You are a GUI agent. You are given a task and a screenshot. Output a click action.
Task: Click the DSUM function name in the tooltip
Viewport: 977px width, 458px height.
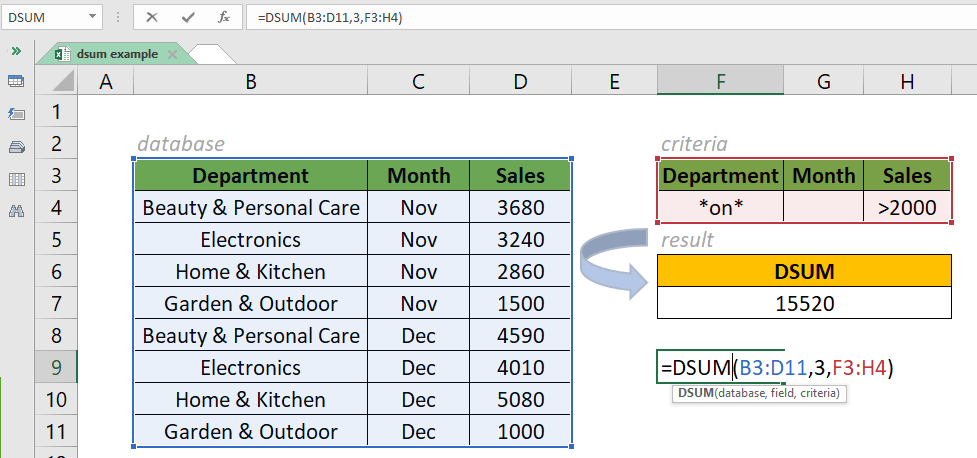[696, 393]
